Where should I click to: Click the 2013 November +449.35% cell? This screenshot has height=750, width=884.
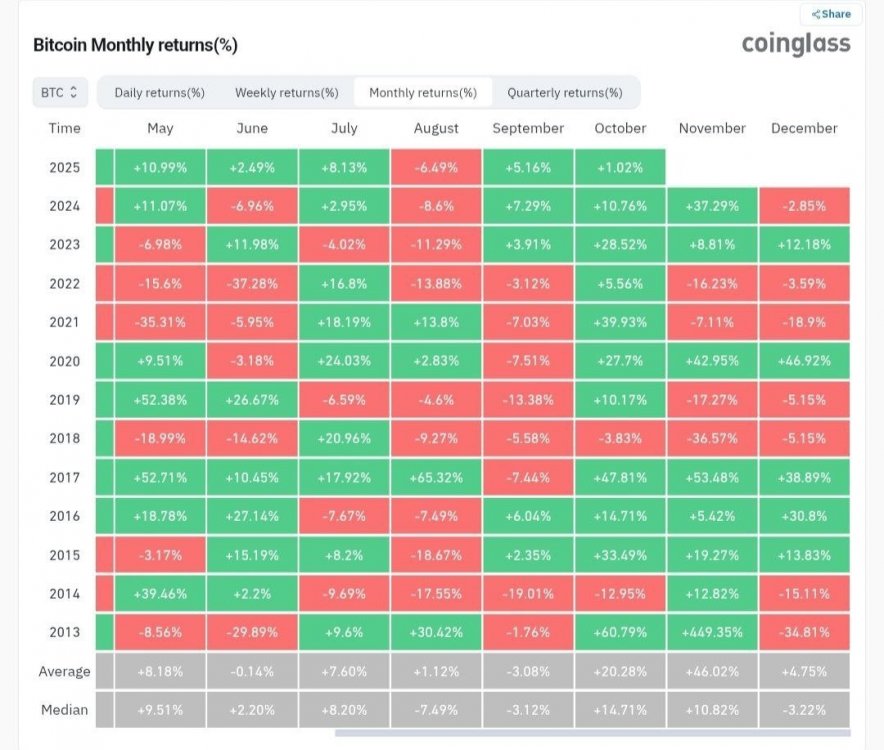pyautogui.click(x=712, y=632)
